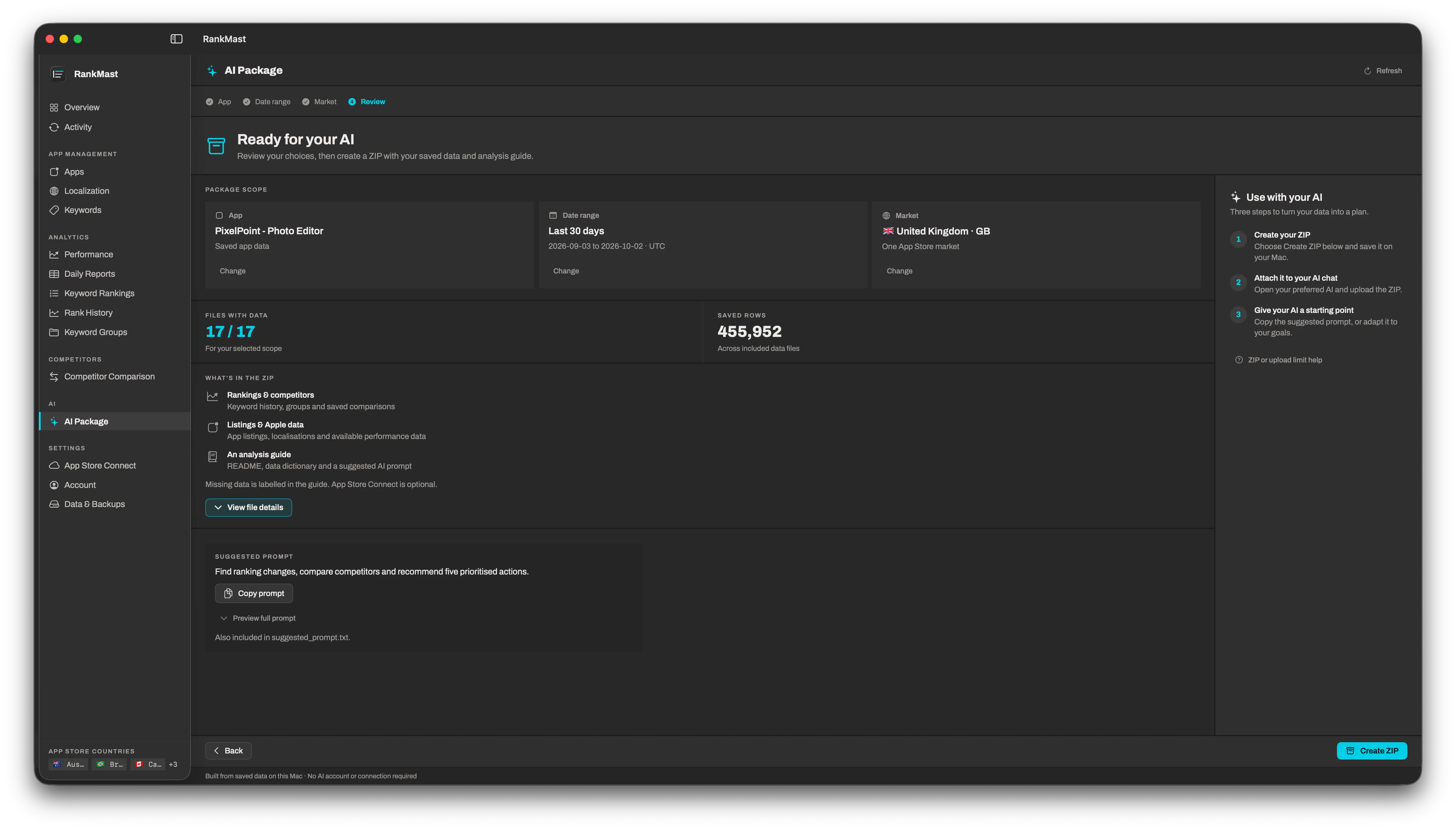Image resolution: width=1456 pixels, height=830 pixels.
Task: Copy the suggested prompt
Action: (x=254, y=593)
